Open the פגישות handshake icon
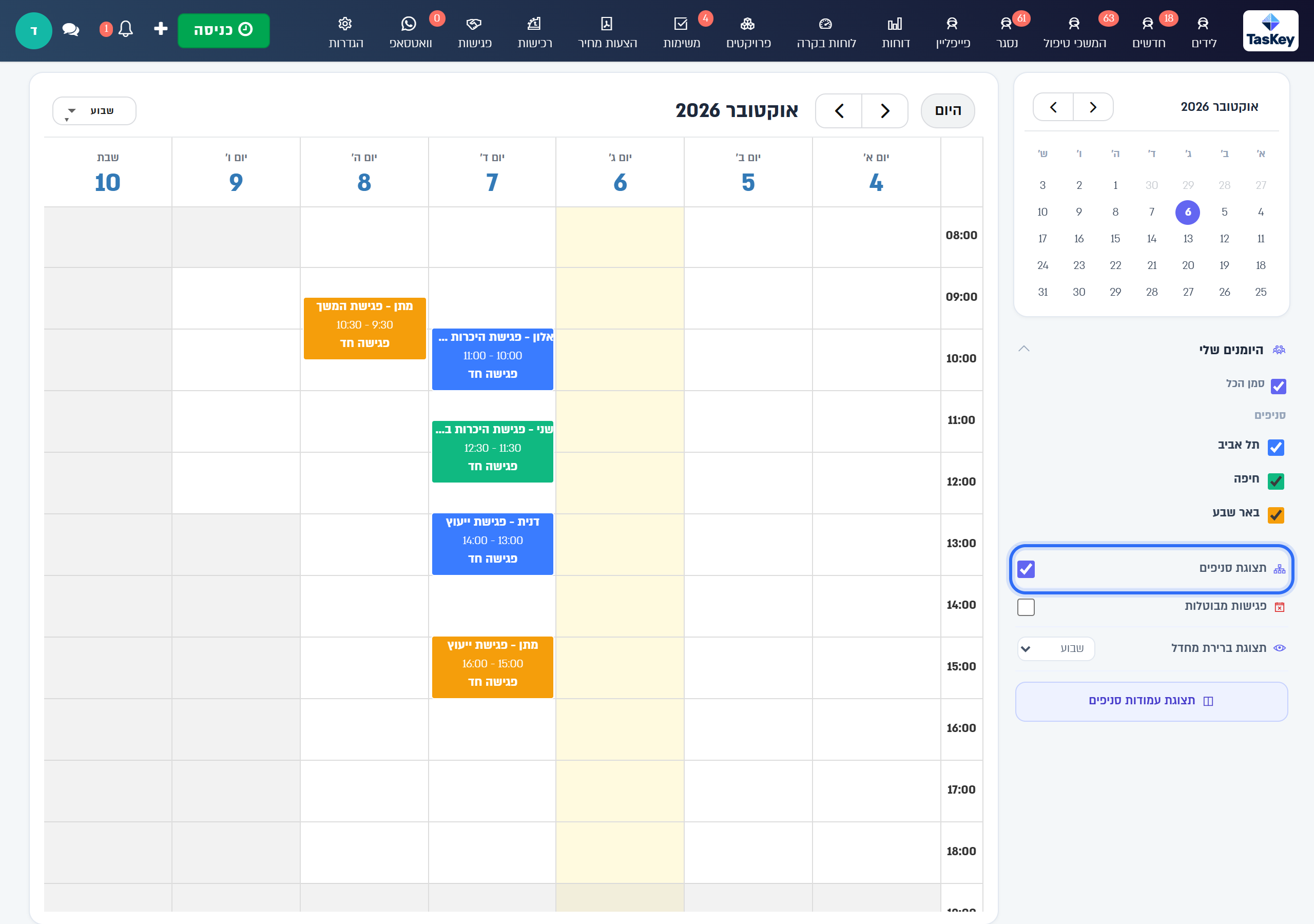 474,24
